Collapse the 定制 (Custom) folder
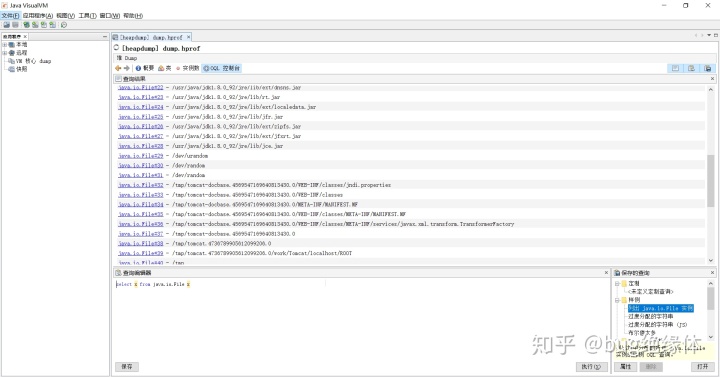720x377 pixels. [618, 284]
